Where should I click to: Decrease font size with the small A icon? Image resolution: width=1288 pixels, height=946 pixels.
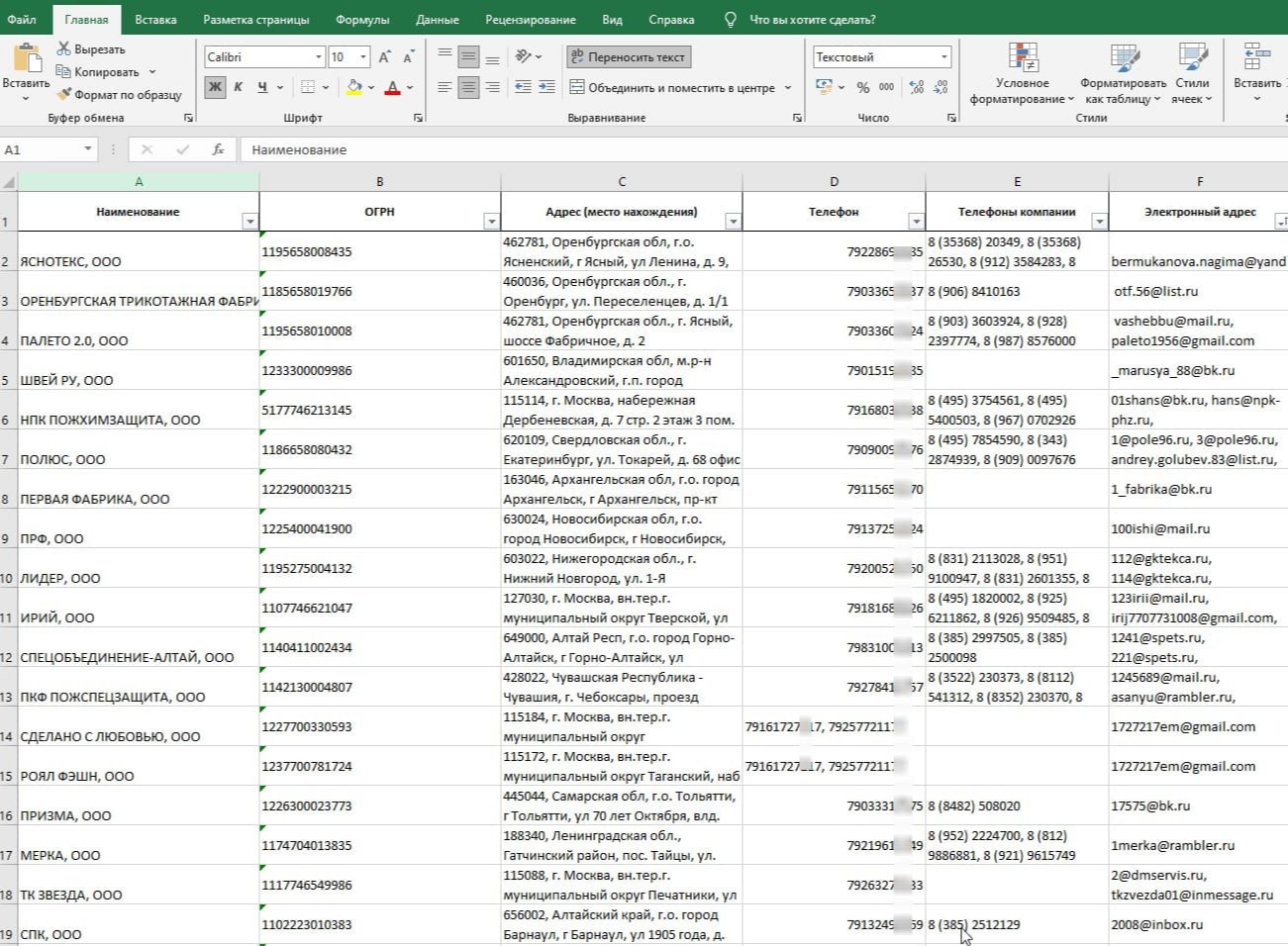[x=407, y=57]
